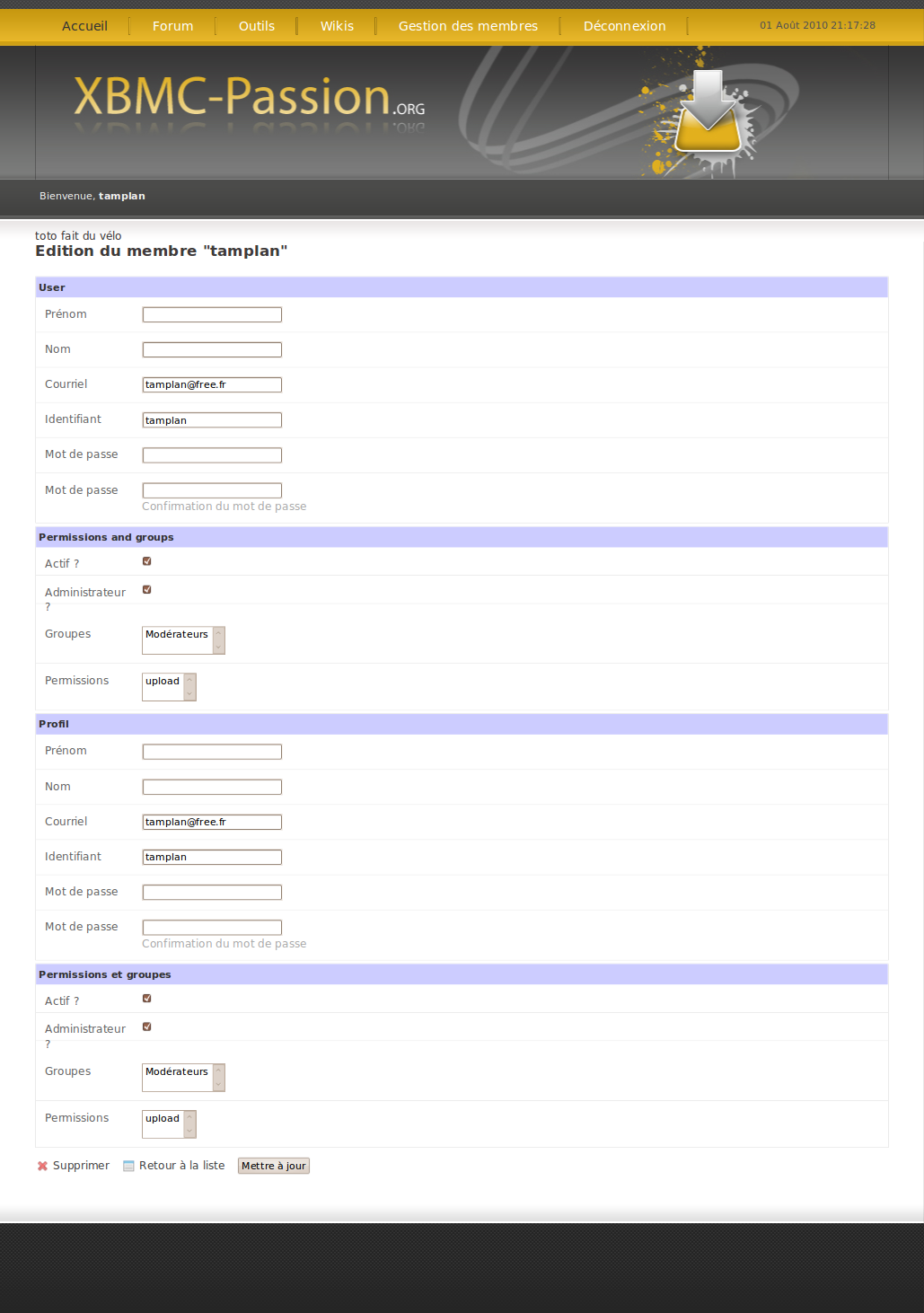This screenshot has height=1313, width=924.
Task: Click the Mettre à jour button
Action: pyautogui.click(x=274, y=1166)
